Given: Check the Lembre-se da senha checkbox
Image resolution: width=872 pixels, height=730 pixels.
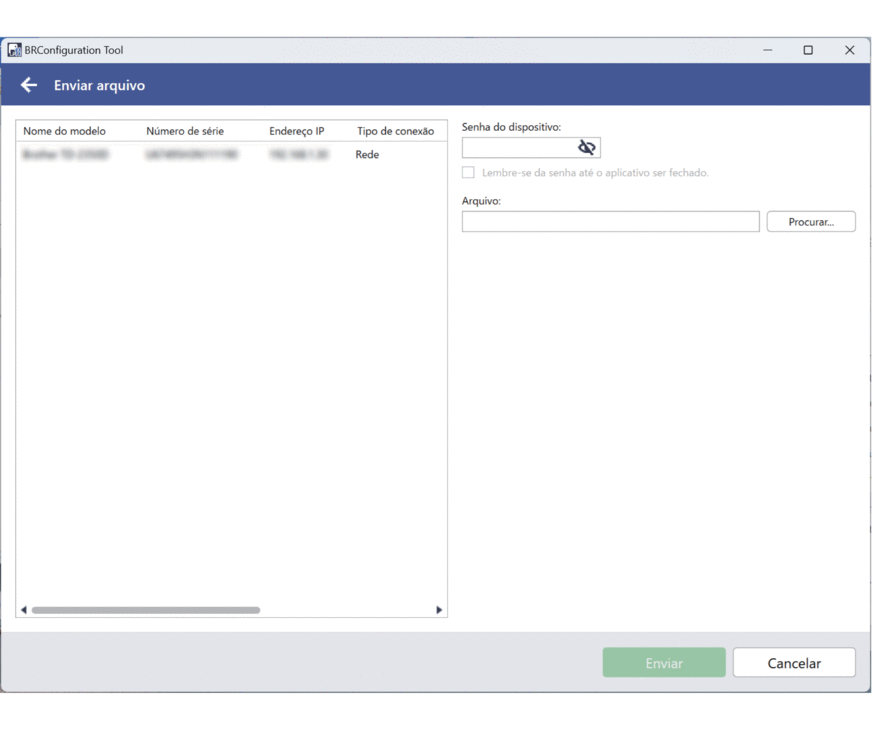Looking at the screenshot, I should coord(468,172).
